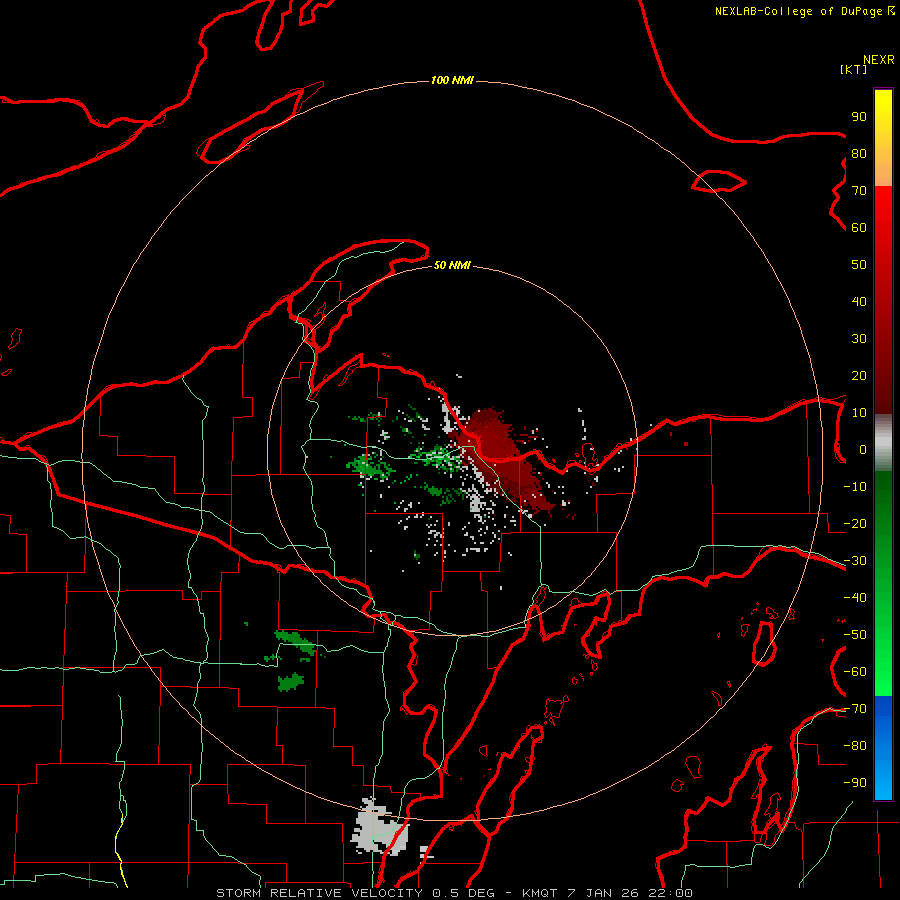This screenshot has width=900, height=900.
Task: Click the lowest green echo blob southwest of the radar
Action: 290,682
